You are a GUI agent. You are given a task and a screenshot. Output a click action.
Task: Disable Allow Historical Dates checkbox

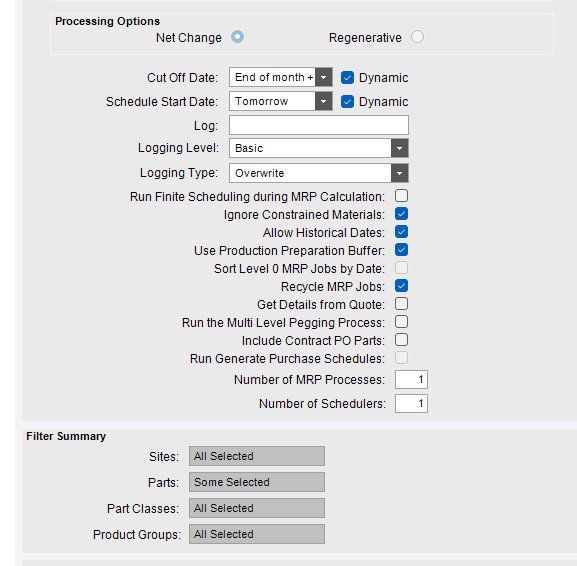click(x=401, y=232)
